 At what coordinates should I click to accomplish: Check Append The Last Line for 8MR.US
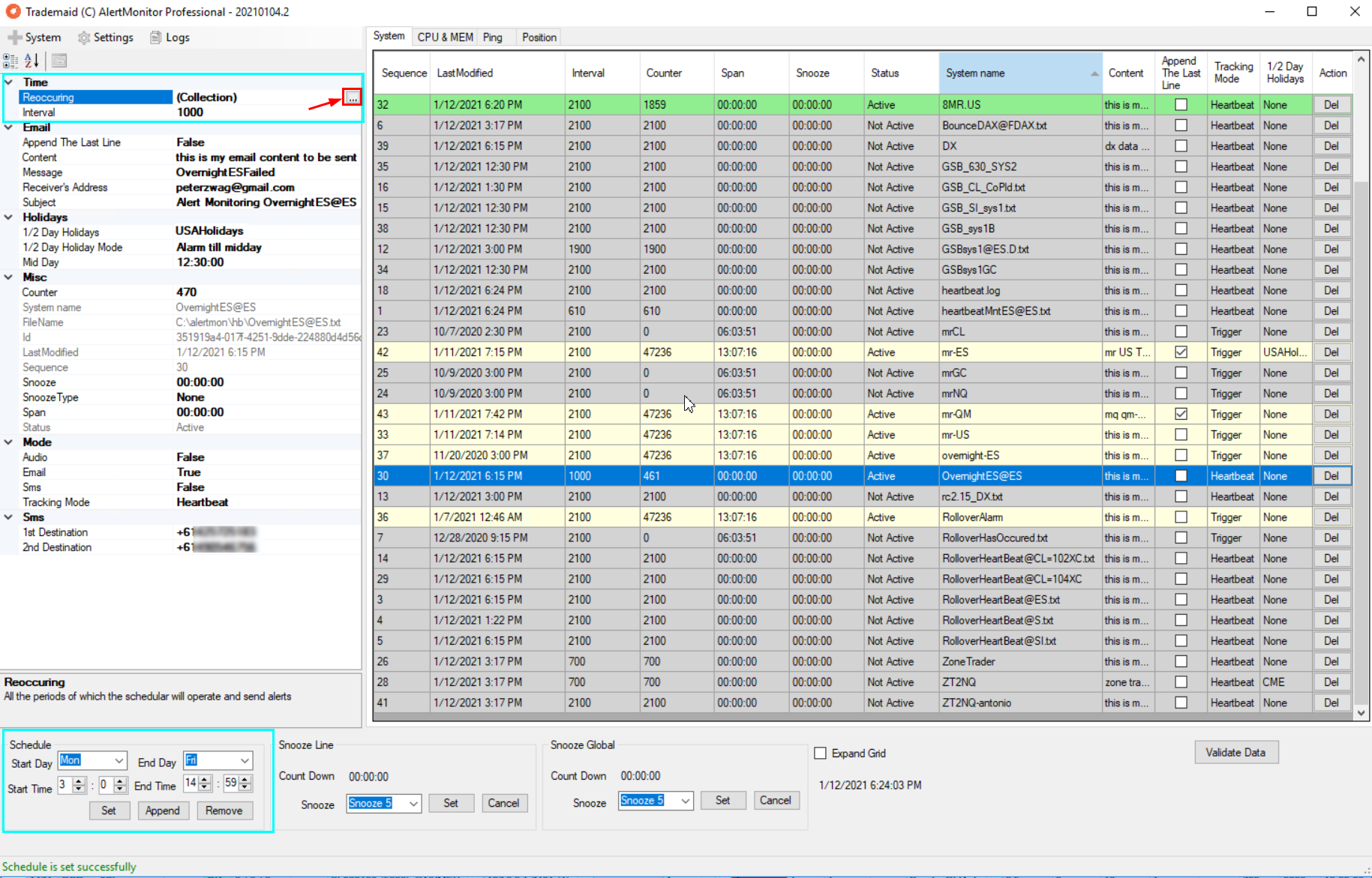1181,105
